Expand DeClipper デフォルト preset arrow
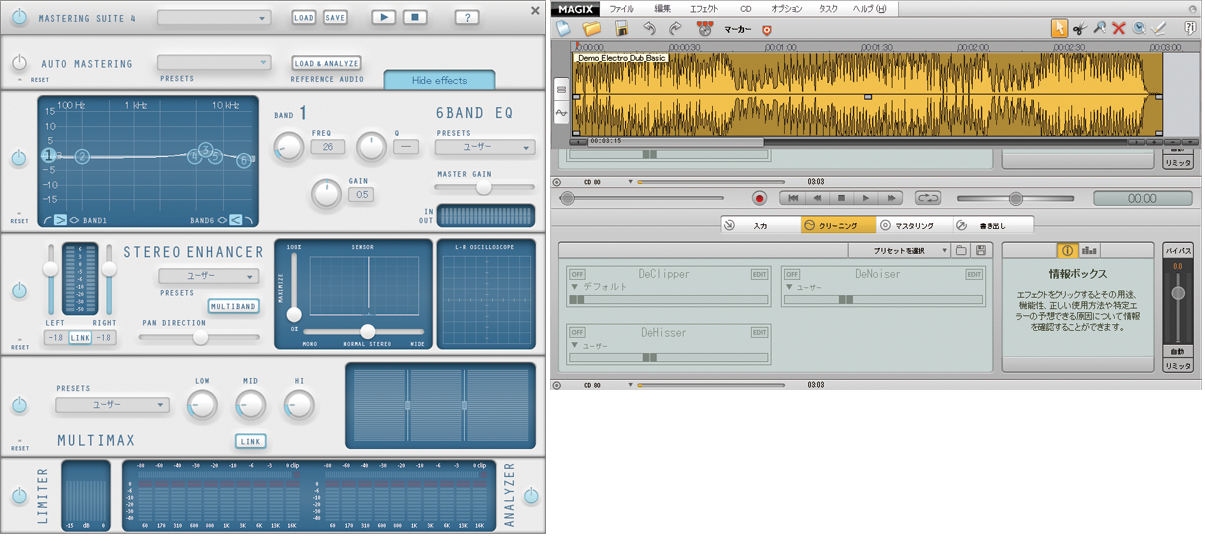Image resolution: width=1205 pixels, height=541 pixels. click(x=573, y=287)
